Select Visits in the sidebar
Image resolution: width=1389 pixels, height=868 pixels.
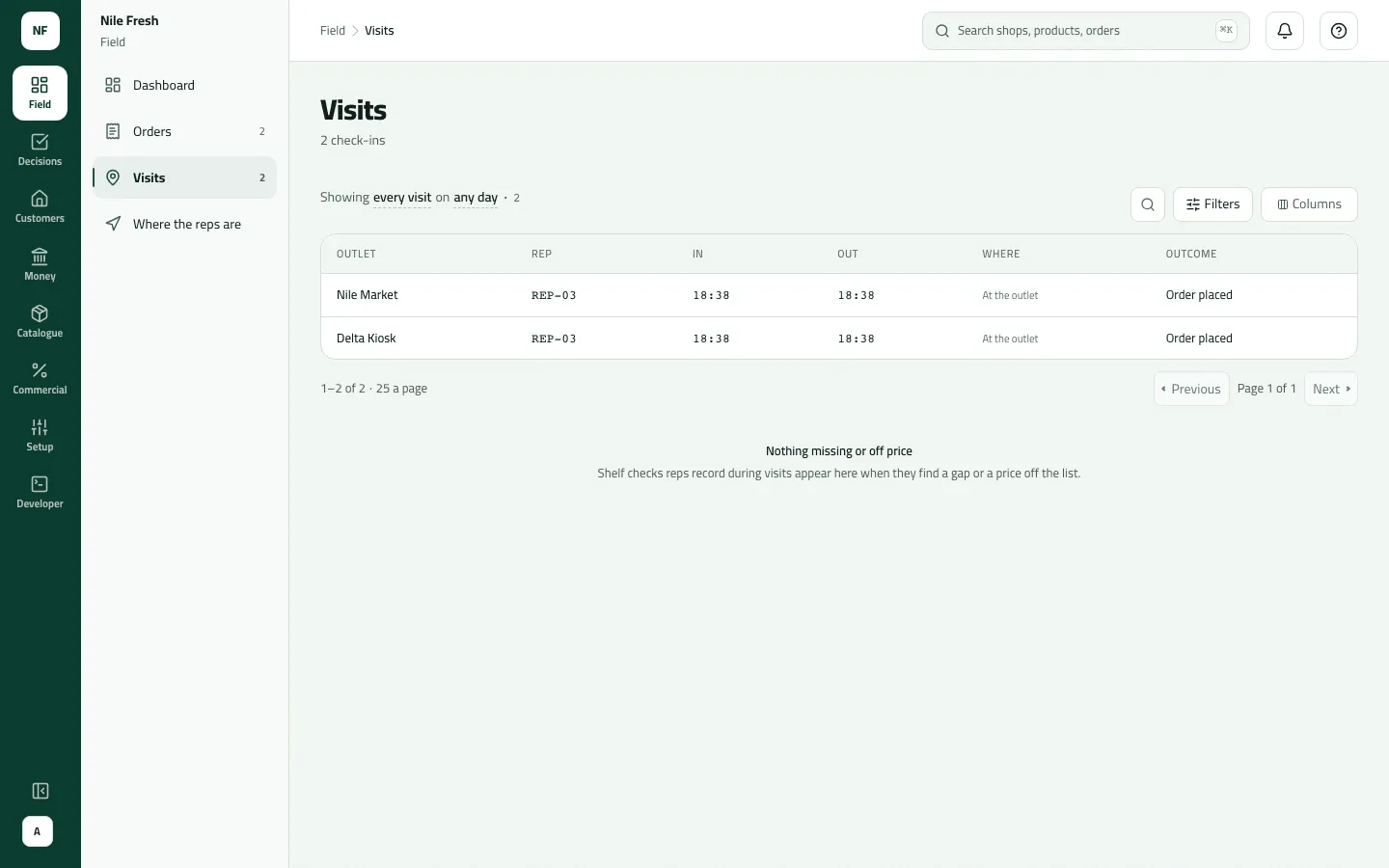click(x=184, y=177)
